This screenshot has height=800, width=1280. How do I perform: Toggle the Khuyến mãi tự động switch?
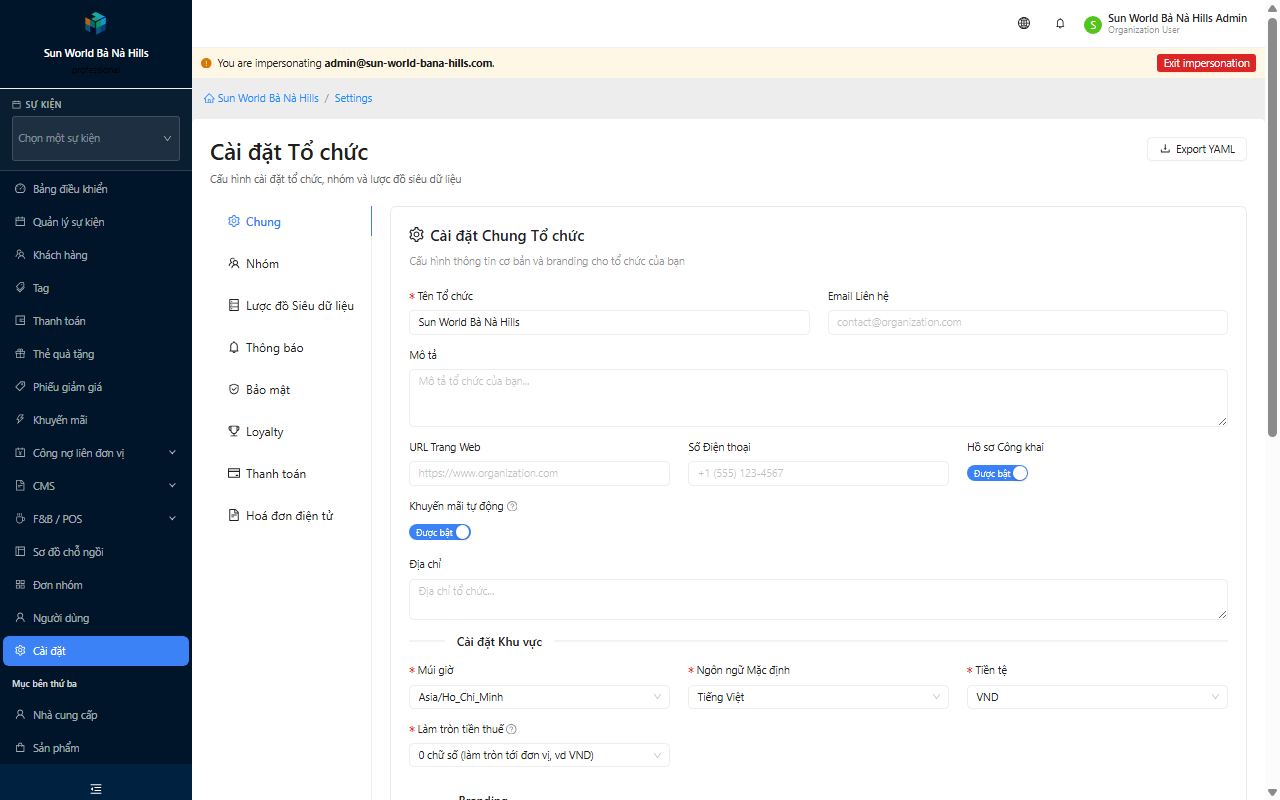point(440,532)
